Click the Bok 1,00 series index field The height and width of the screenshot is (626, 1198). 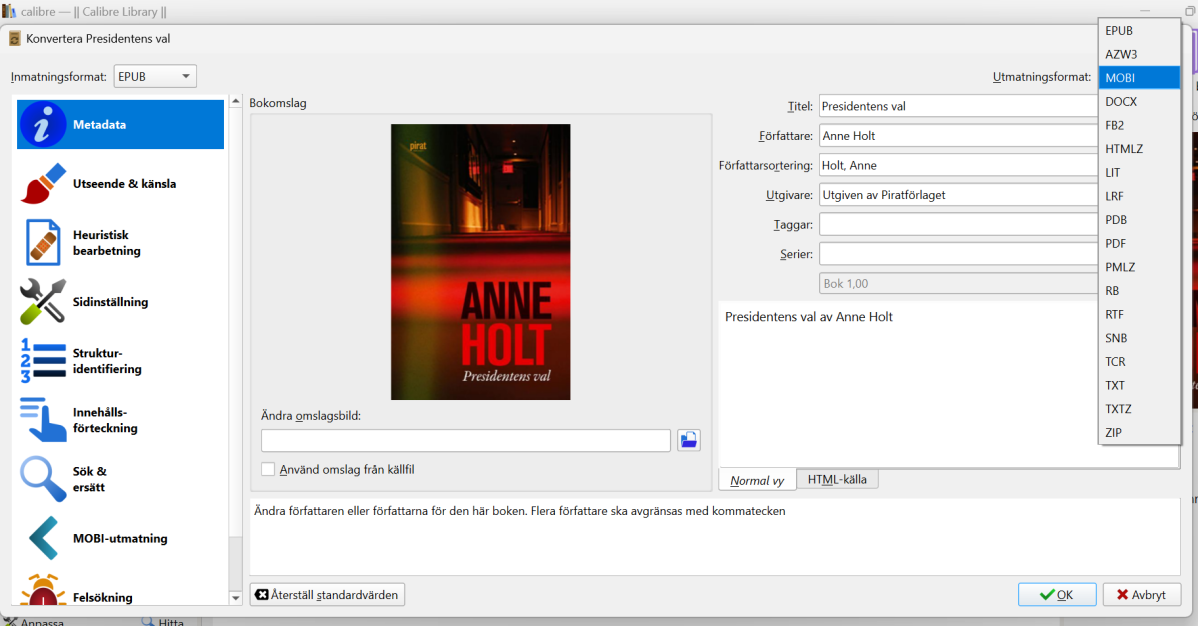click(959, 284)
